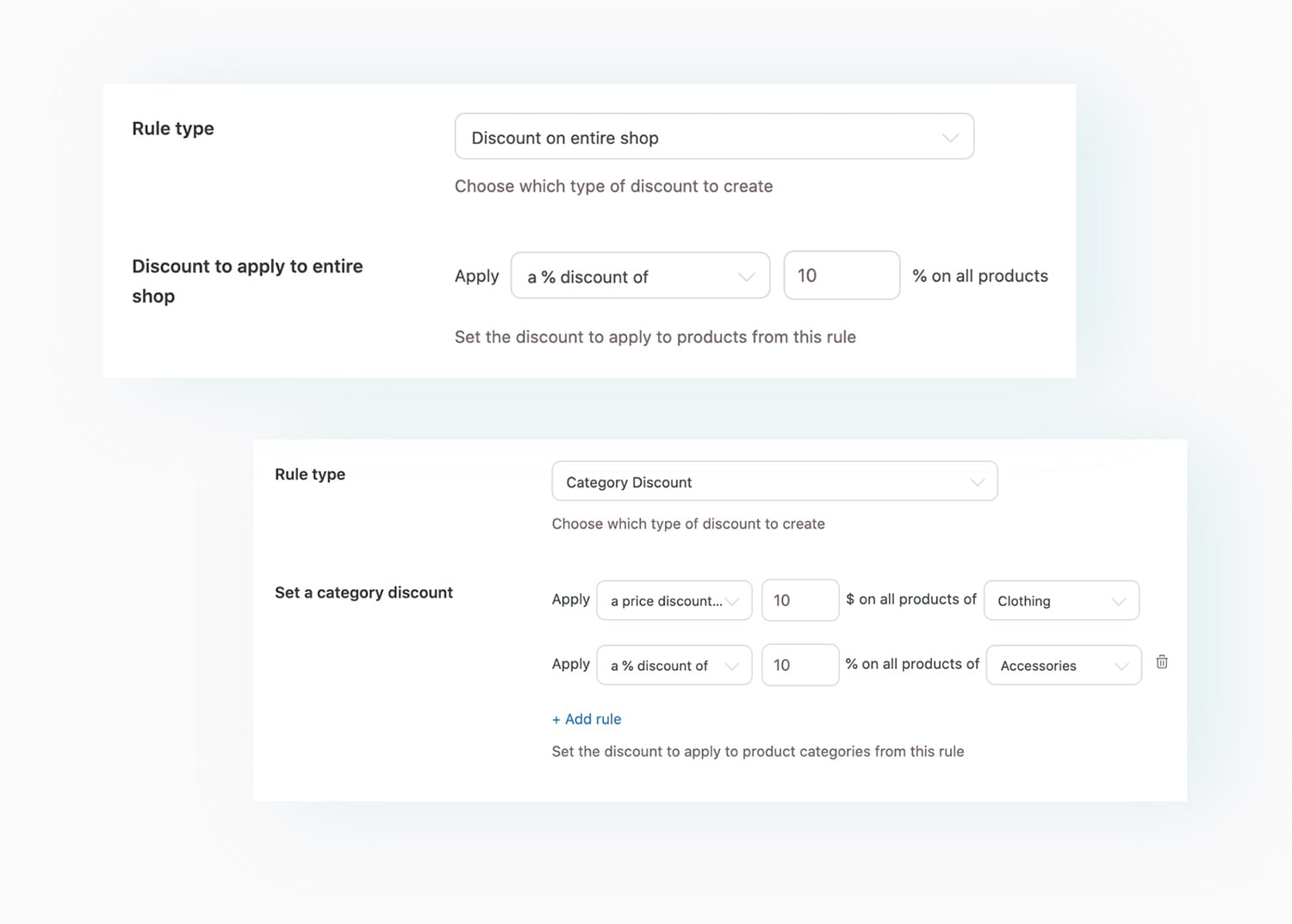
Task: Click the amount field in Clothing row
Action: click(x=799, y=600)
